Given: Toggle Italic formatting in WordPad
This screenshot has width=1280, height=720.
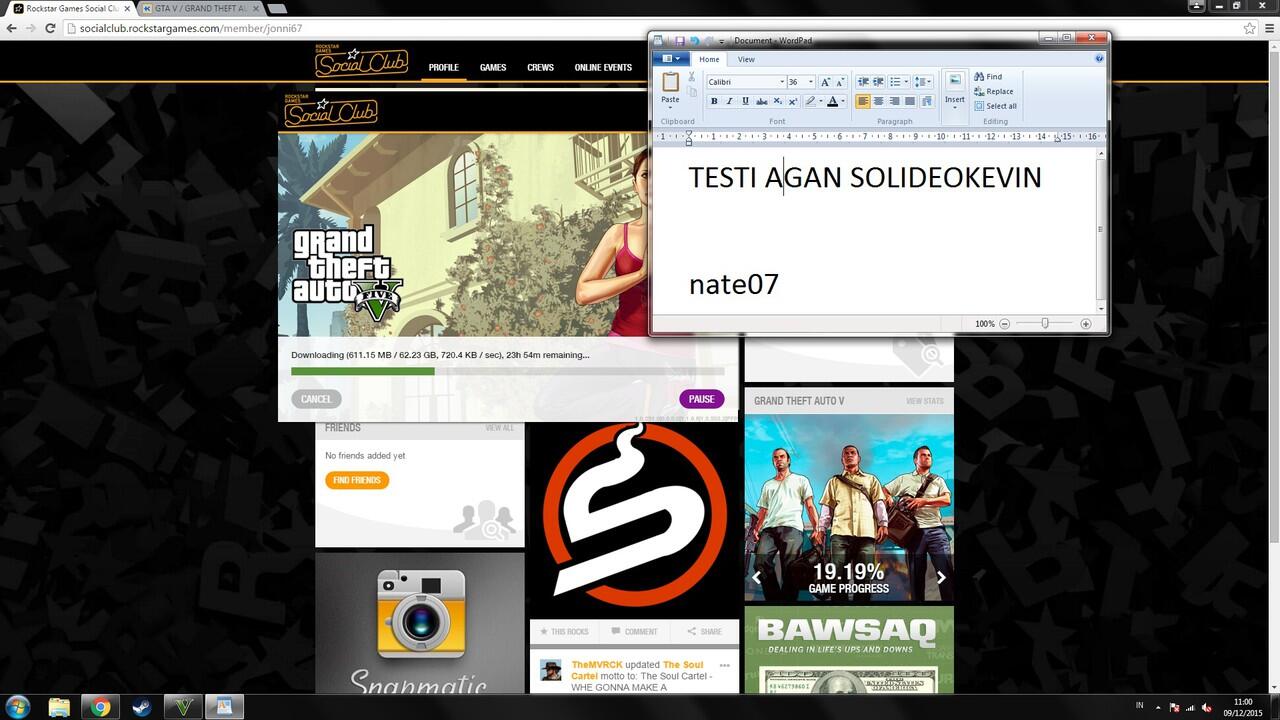Looking at the screenshot, I should [x=730, y=101].
